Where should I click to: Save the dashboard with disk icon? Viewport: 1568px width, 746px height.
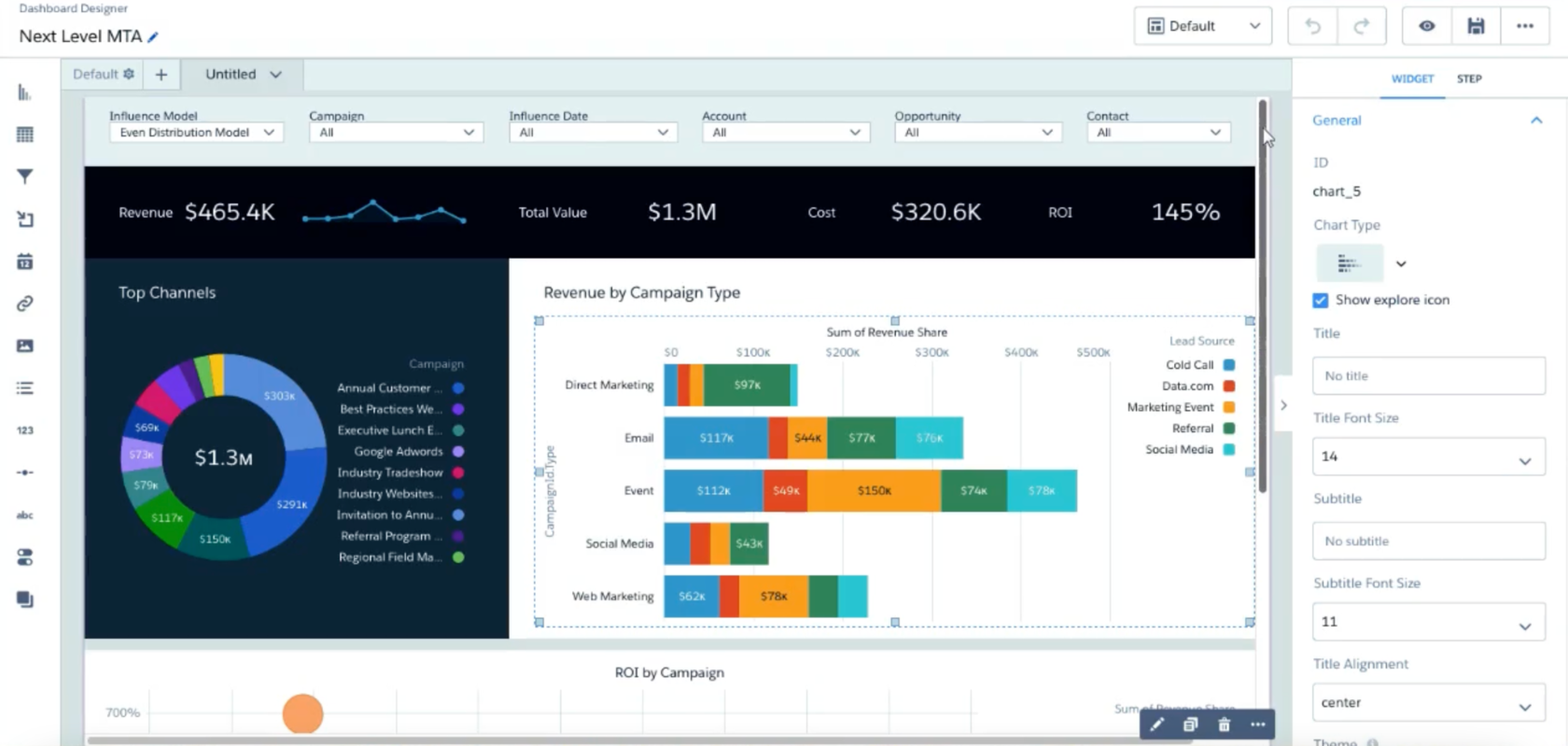[1476, 26]
